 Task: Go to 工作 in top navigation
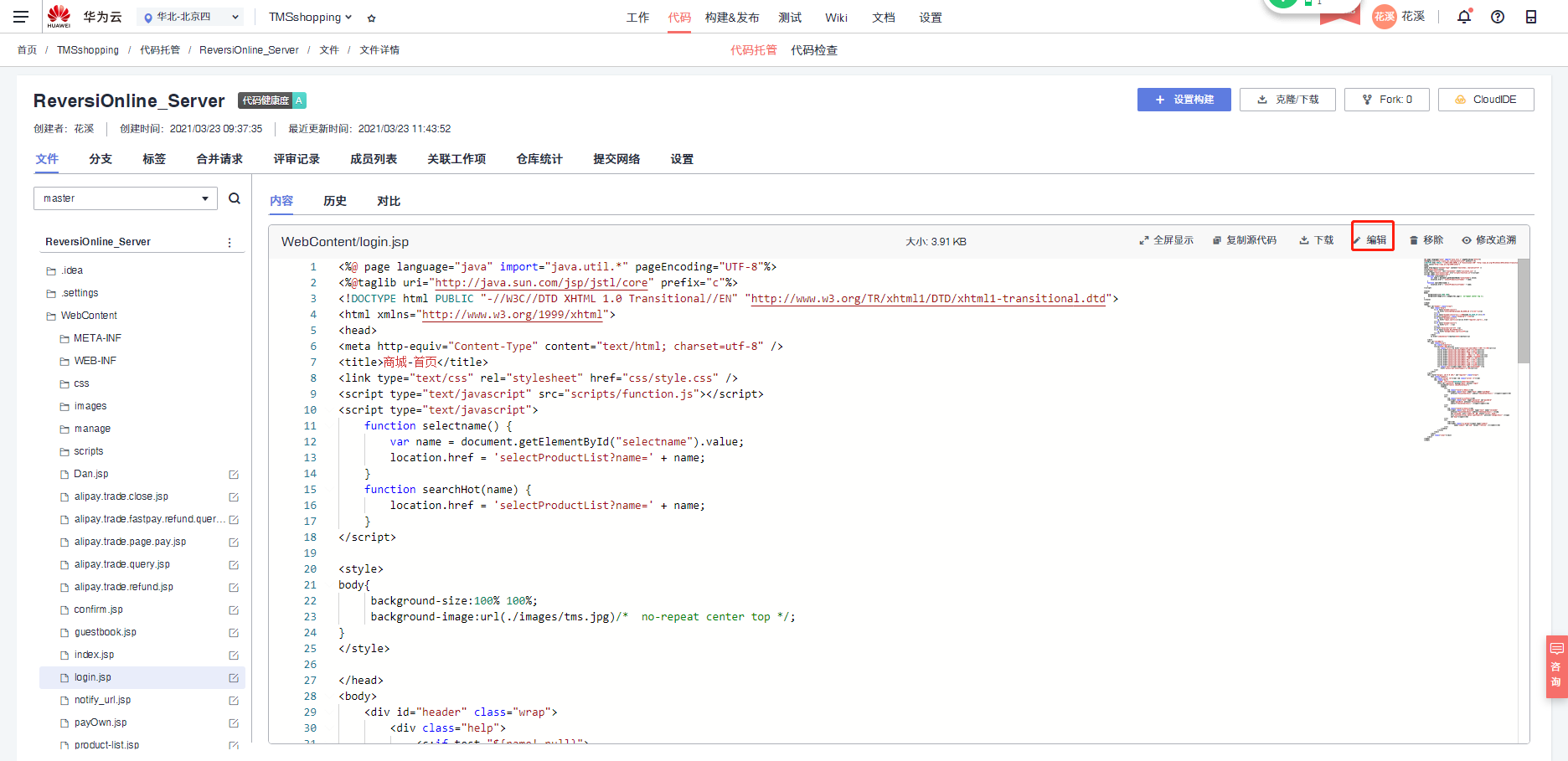(637, 18)
